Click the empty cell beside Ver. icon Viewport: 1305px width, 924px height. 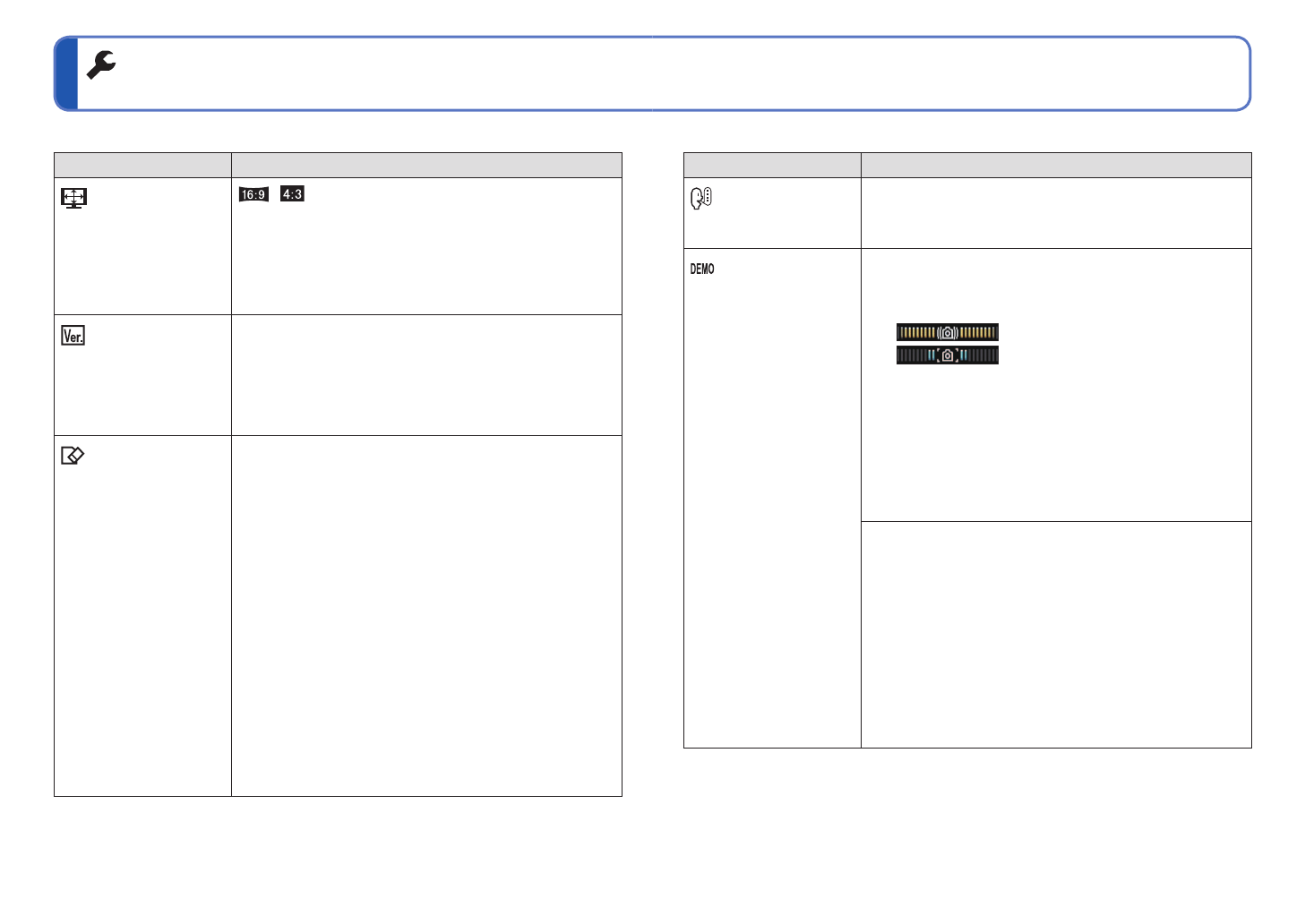(426, 375)
